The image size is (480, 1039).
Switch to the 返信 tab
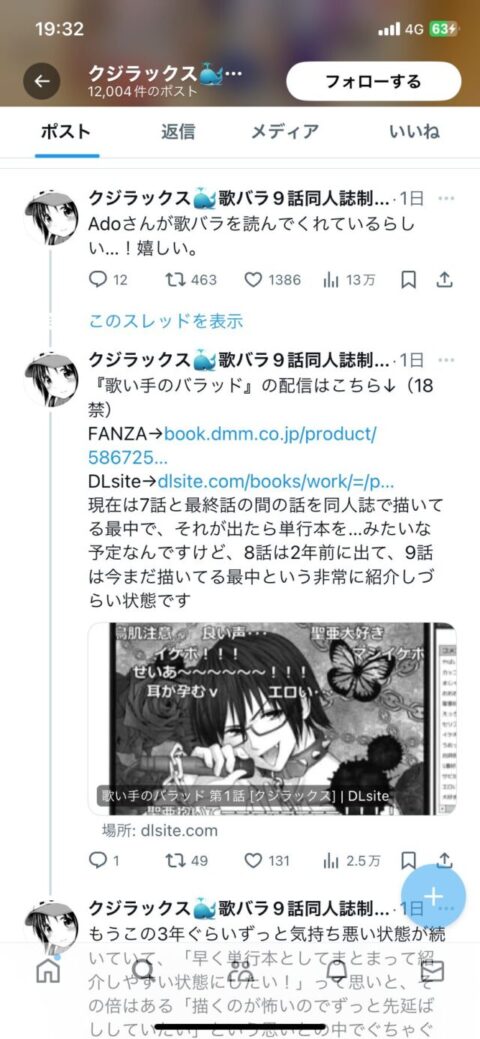point(178,131)
